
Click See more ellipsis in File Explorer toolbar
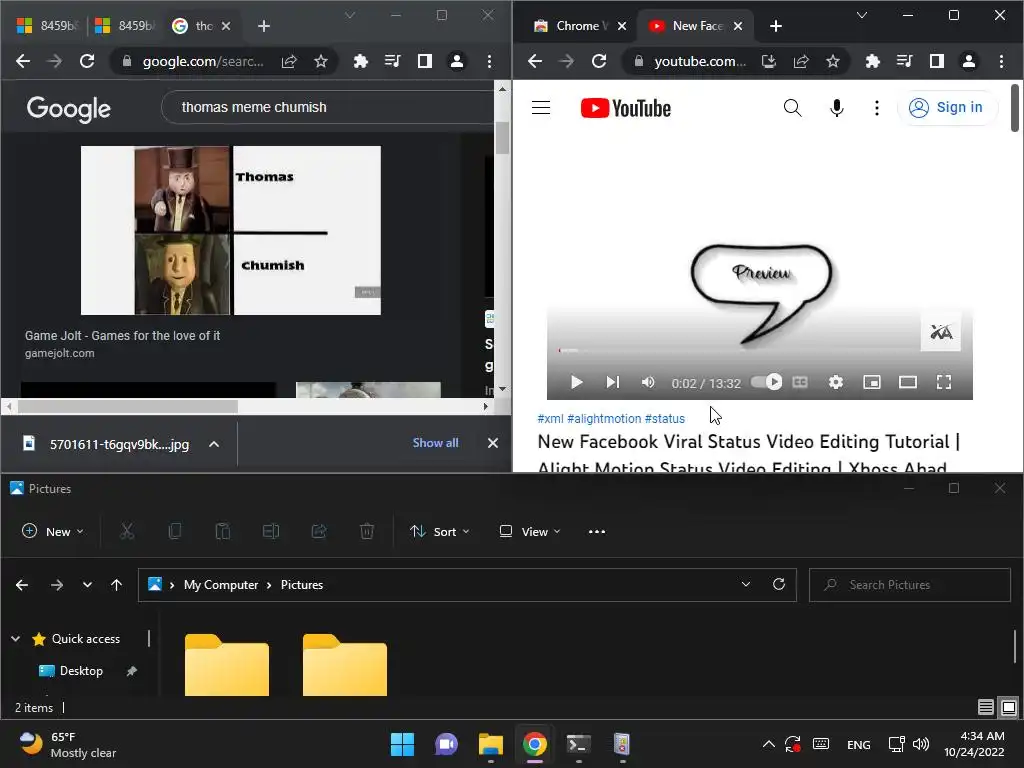(x=597, y=532)
